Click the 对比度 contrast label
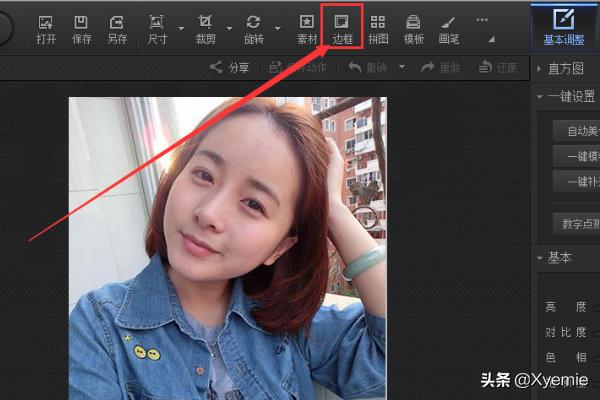The image size is (600, 400). 566,332
